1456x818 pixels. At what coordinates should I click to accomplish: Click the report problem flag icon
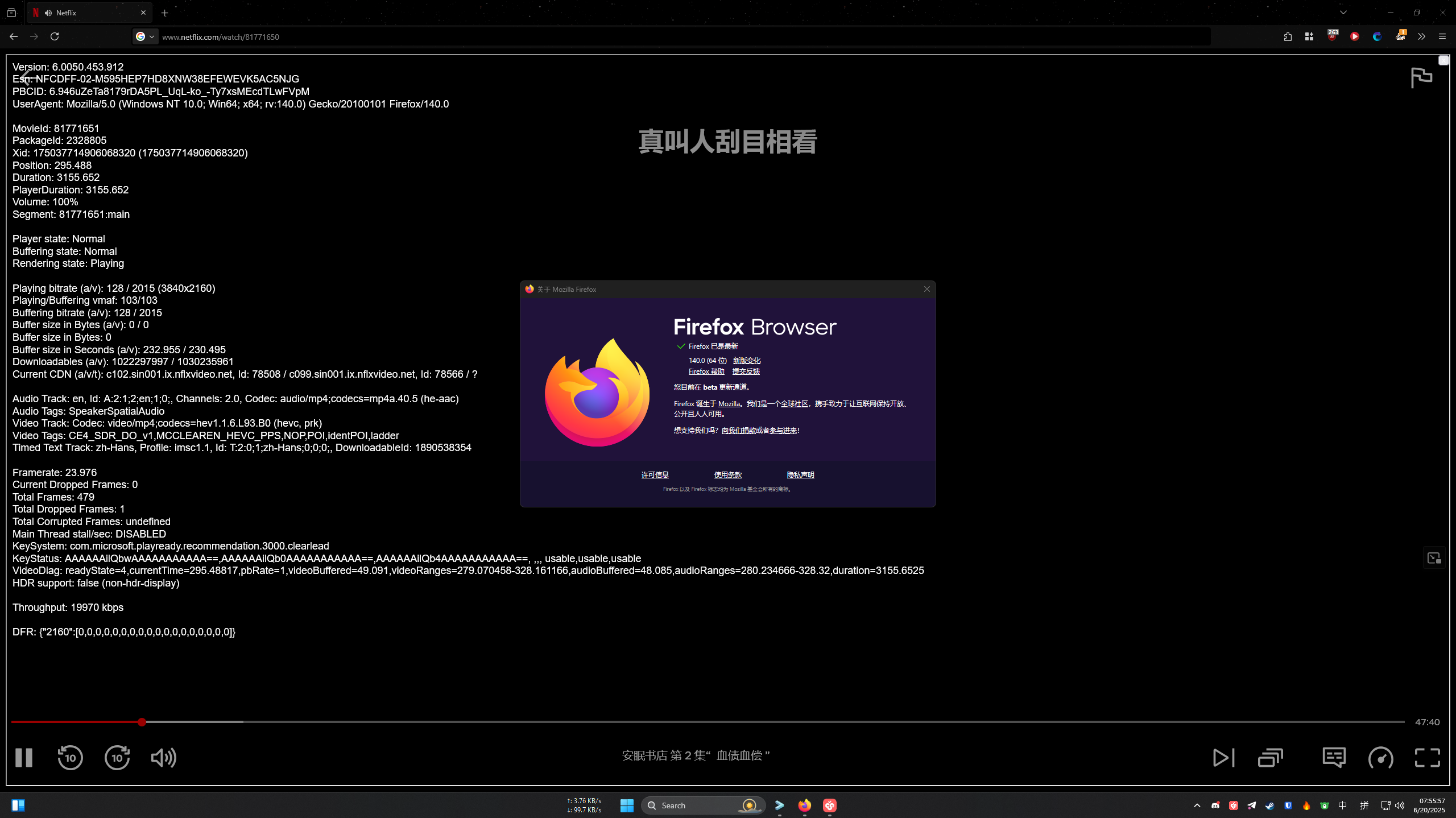[1421, 77]
